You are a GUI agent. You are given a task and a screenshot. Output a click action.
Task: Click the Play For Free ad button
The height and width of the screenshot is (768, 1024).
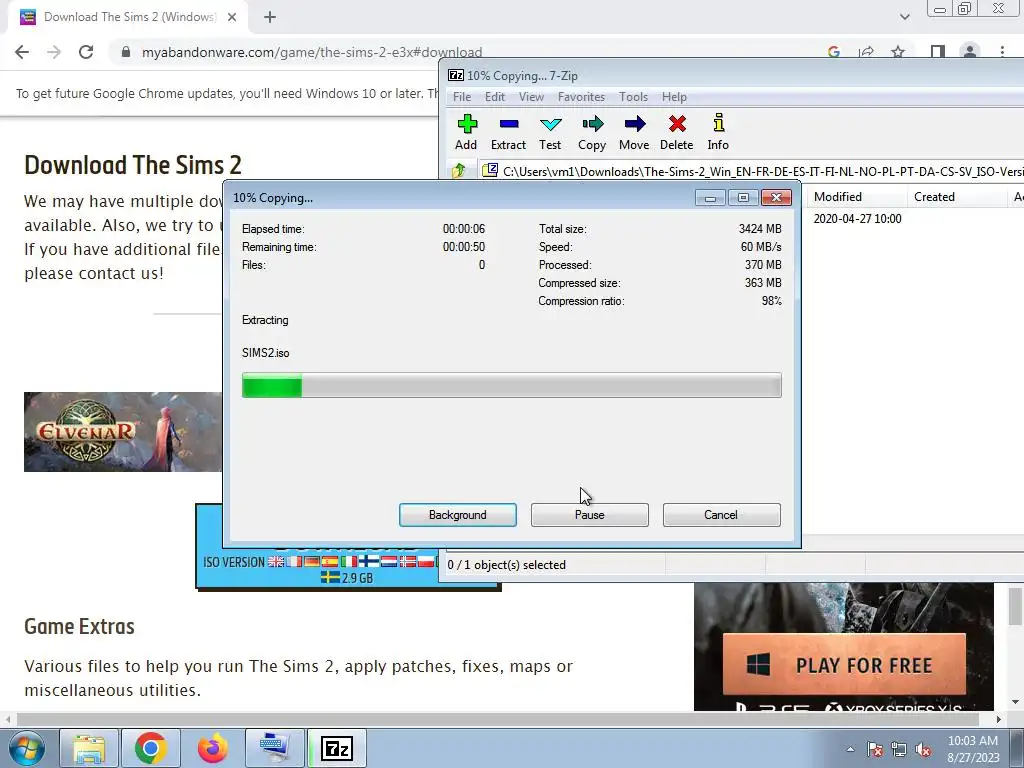[844, 665]
